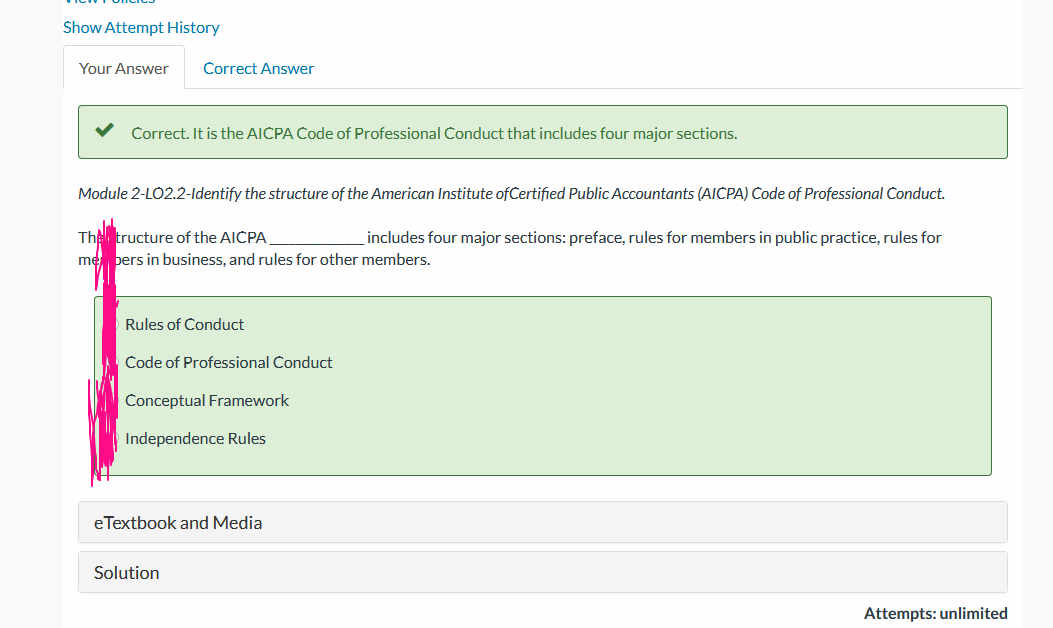This screenshot has height=628, width=1053.
Task: Pick the Independence Rules answer choice
Action: coord(195,439)
